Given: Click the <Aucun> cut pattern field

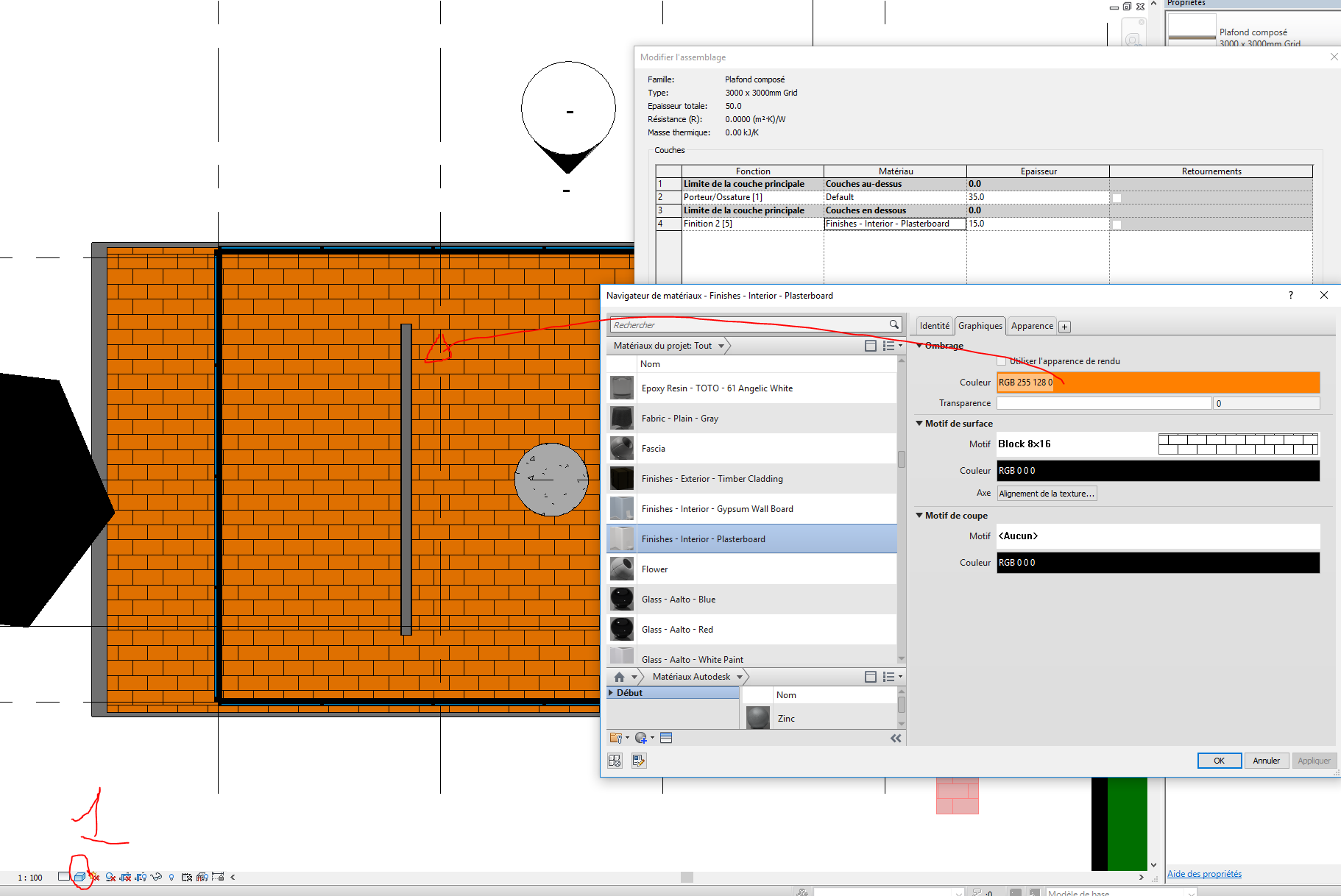Looking at the screenshot, I should tap(1158, 536).
